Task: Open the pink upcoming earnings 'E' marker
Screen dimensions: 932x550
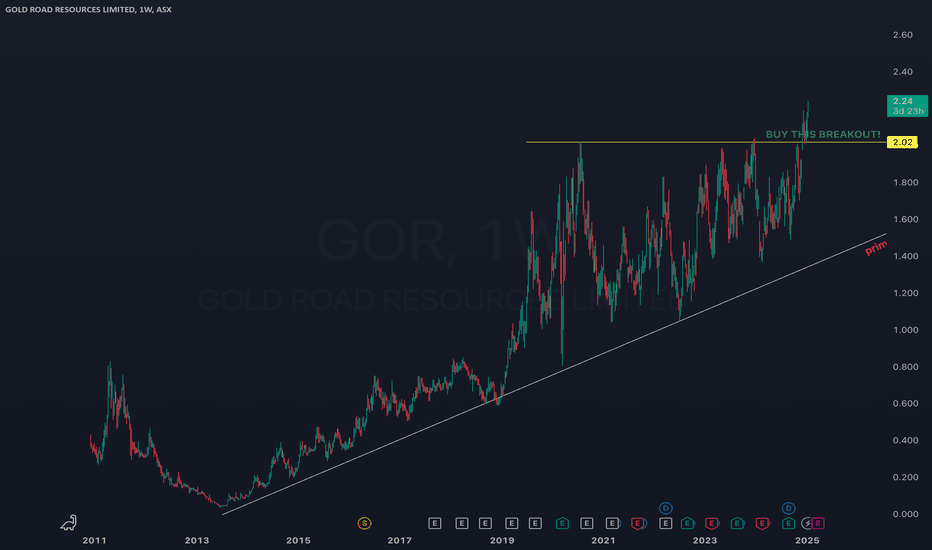Action: click(x=818, y=523)
